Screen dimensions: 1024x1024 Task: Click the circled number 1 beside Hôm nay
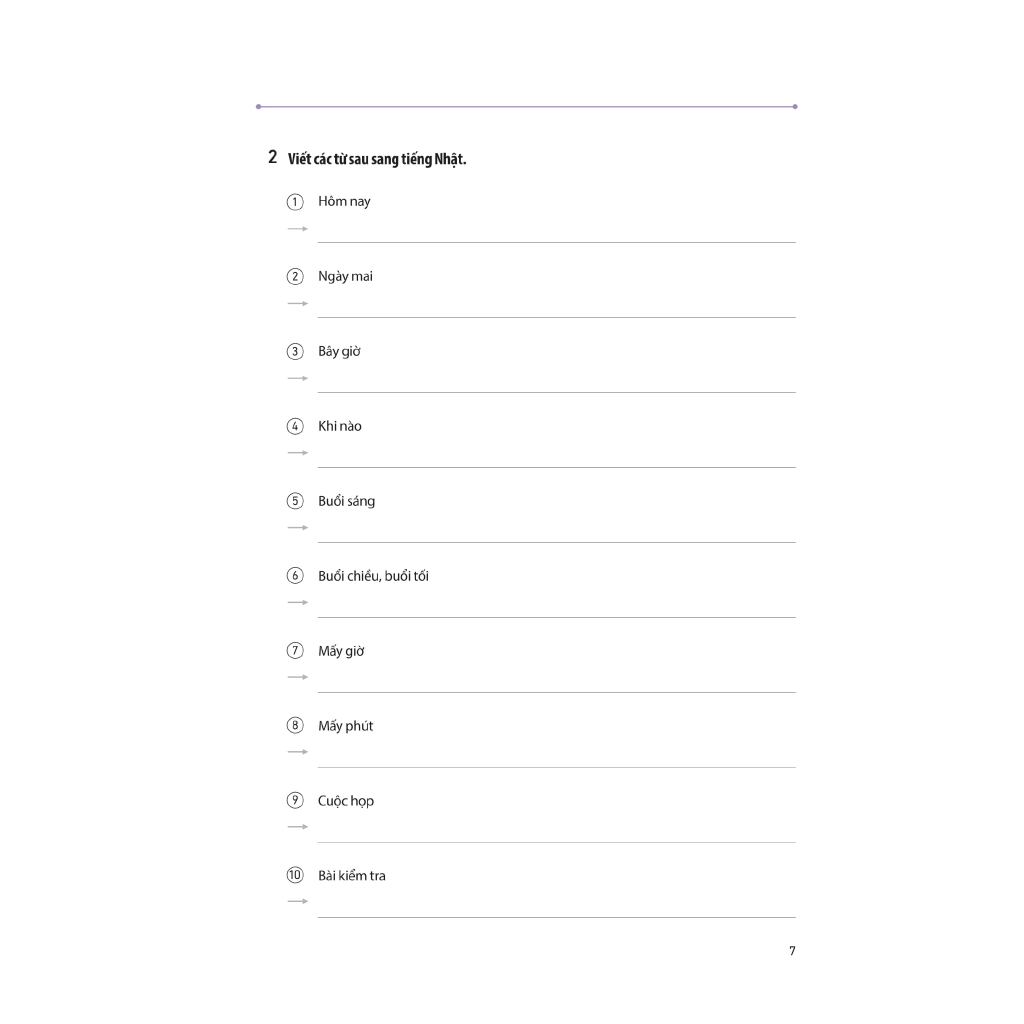click(295, 202)
